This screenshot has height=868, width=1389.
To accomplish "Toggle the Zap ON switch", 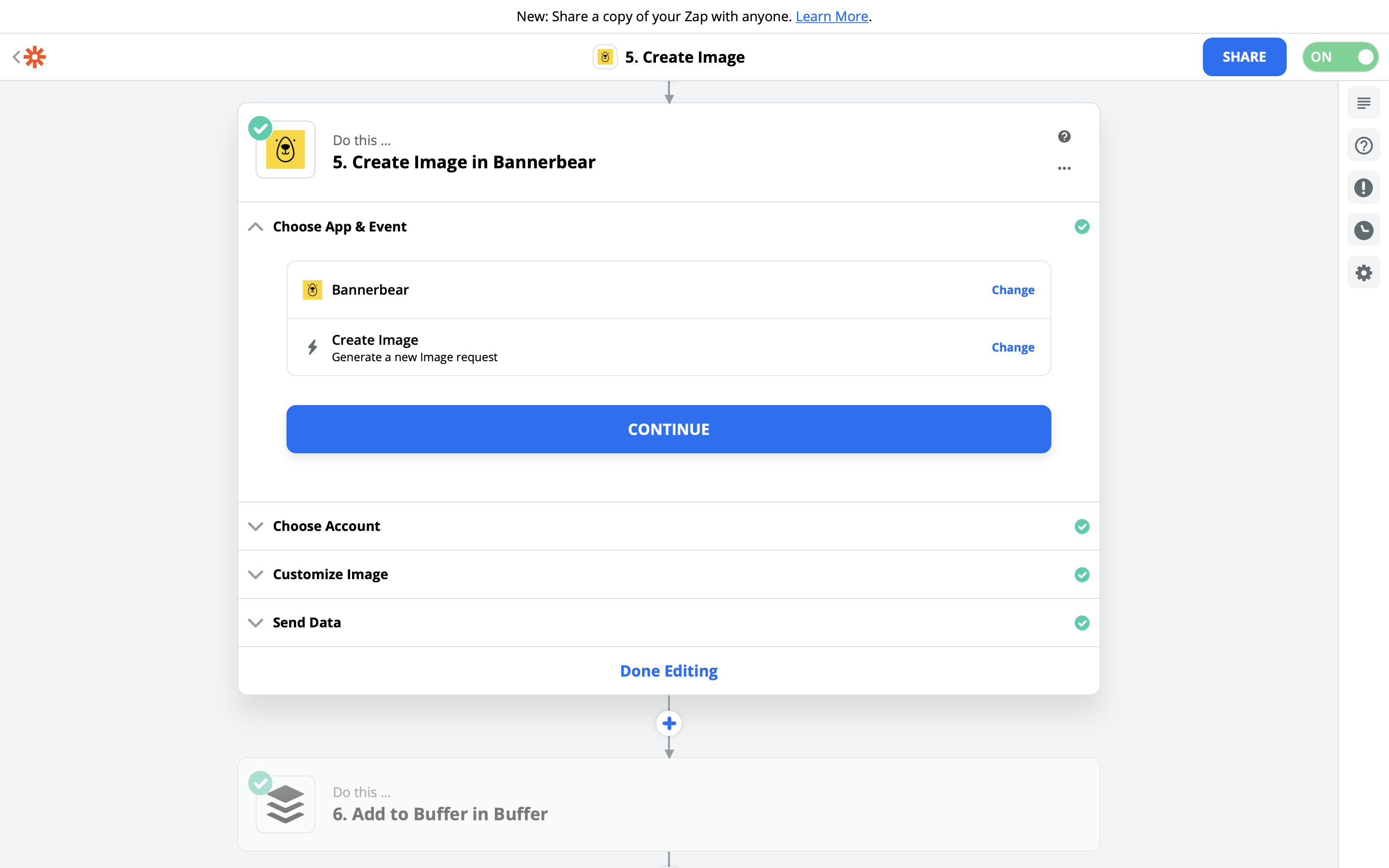I will point(1340,57).
